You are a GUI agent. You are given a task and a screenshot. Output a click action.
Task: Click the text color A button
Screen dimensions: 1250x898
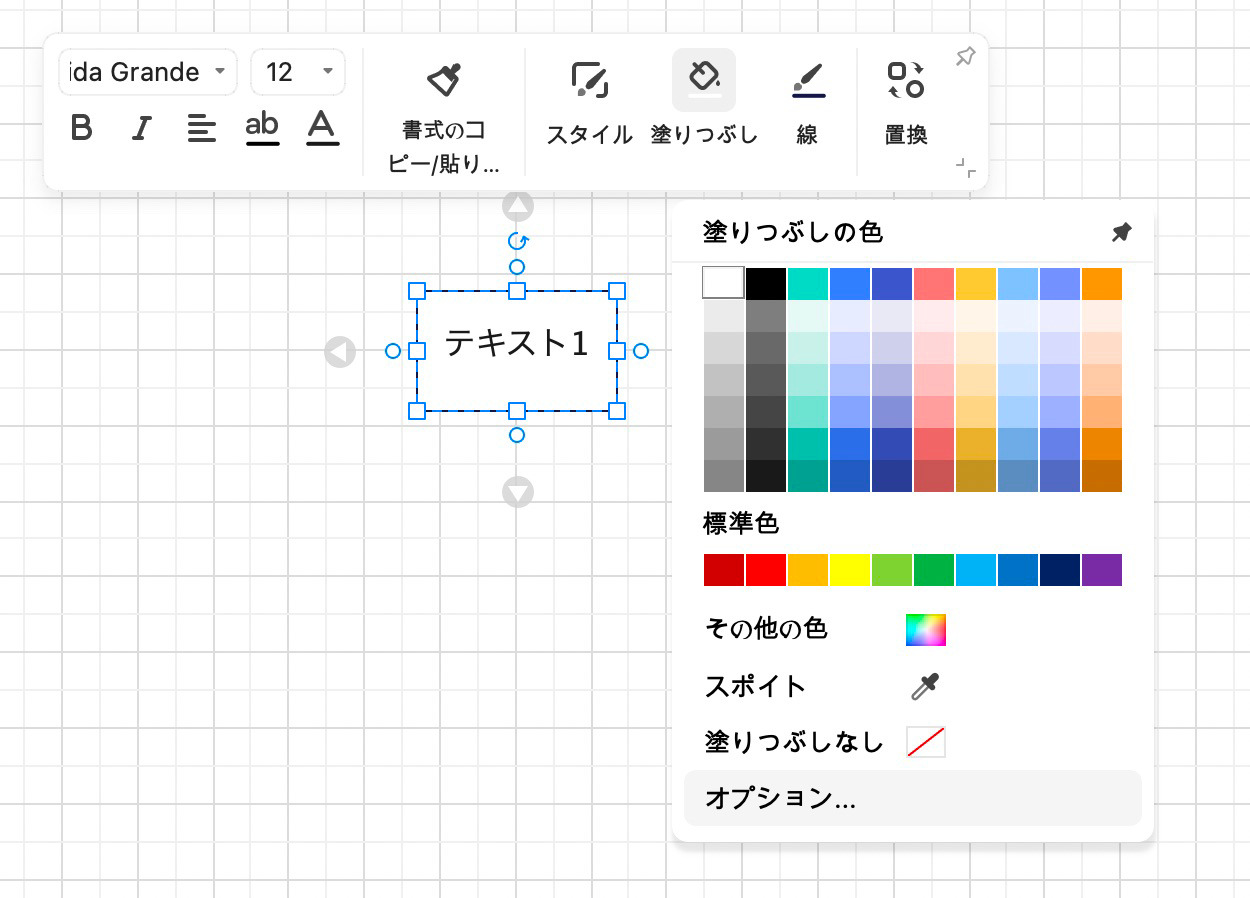tap(322, 128)
